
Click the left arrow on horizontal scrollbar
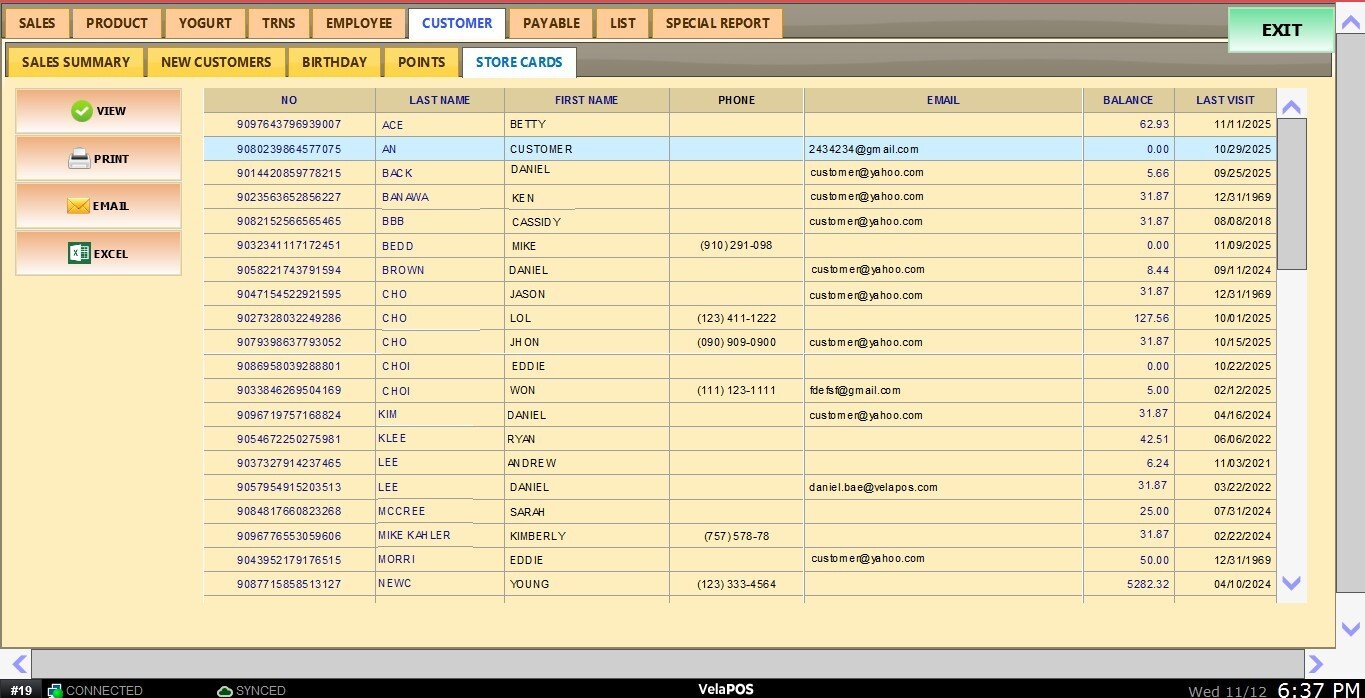(x=17, y=663)
